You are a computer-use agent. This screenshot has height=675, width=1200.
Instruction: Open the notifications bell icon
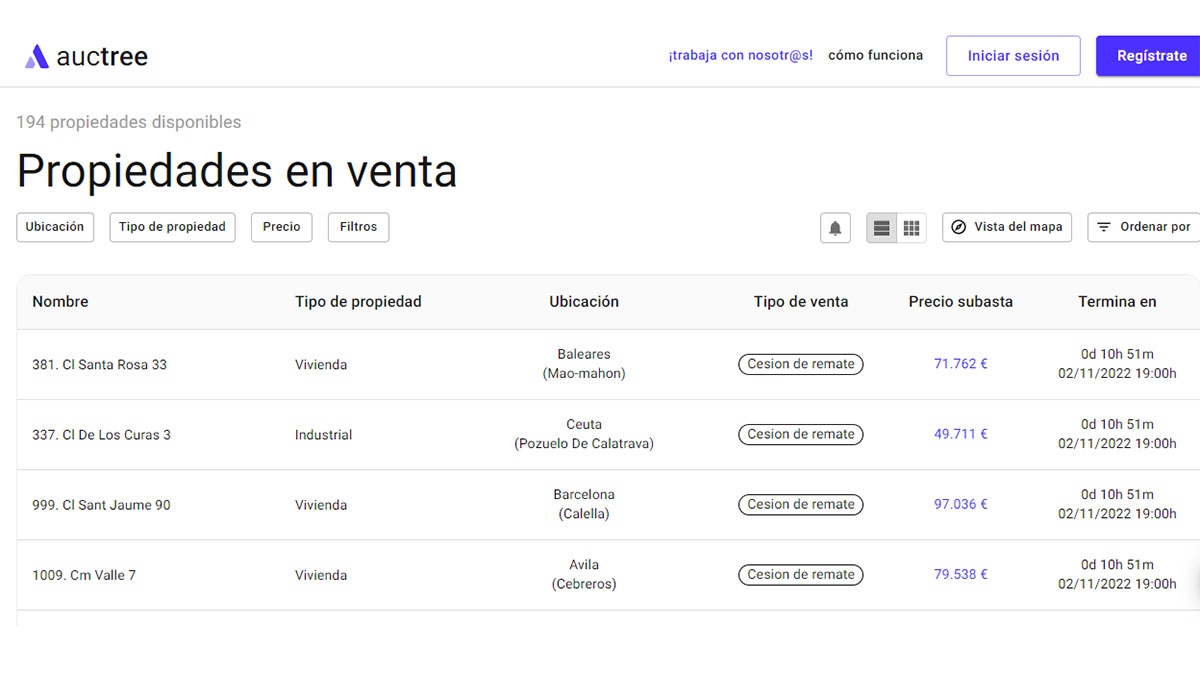(835, 227)
